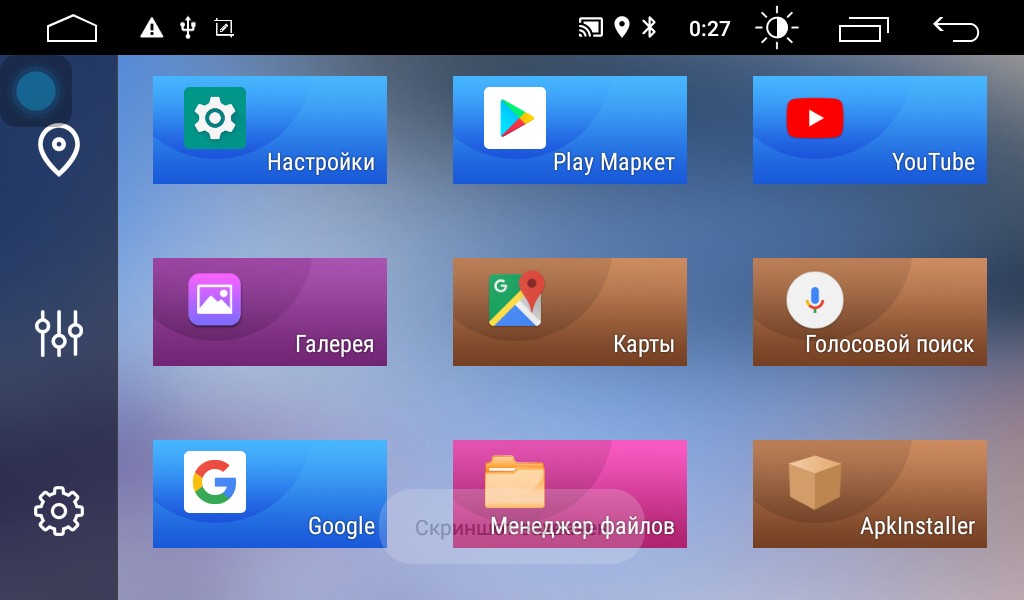Start Голосовой поиск voice search
The width and height of the screenshot is (1024, 600).
pyautogui.click(x=870, y=312)
